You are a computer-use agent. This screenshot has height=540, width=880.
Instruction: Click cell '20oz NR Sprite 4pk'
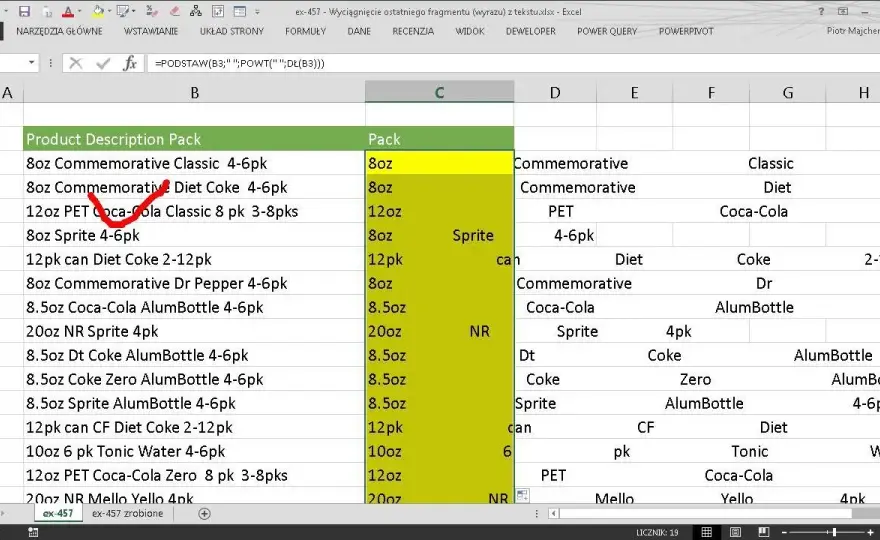pyautogui.click(x=194, y=331)
